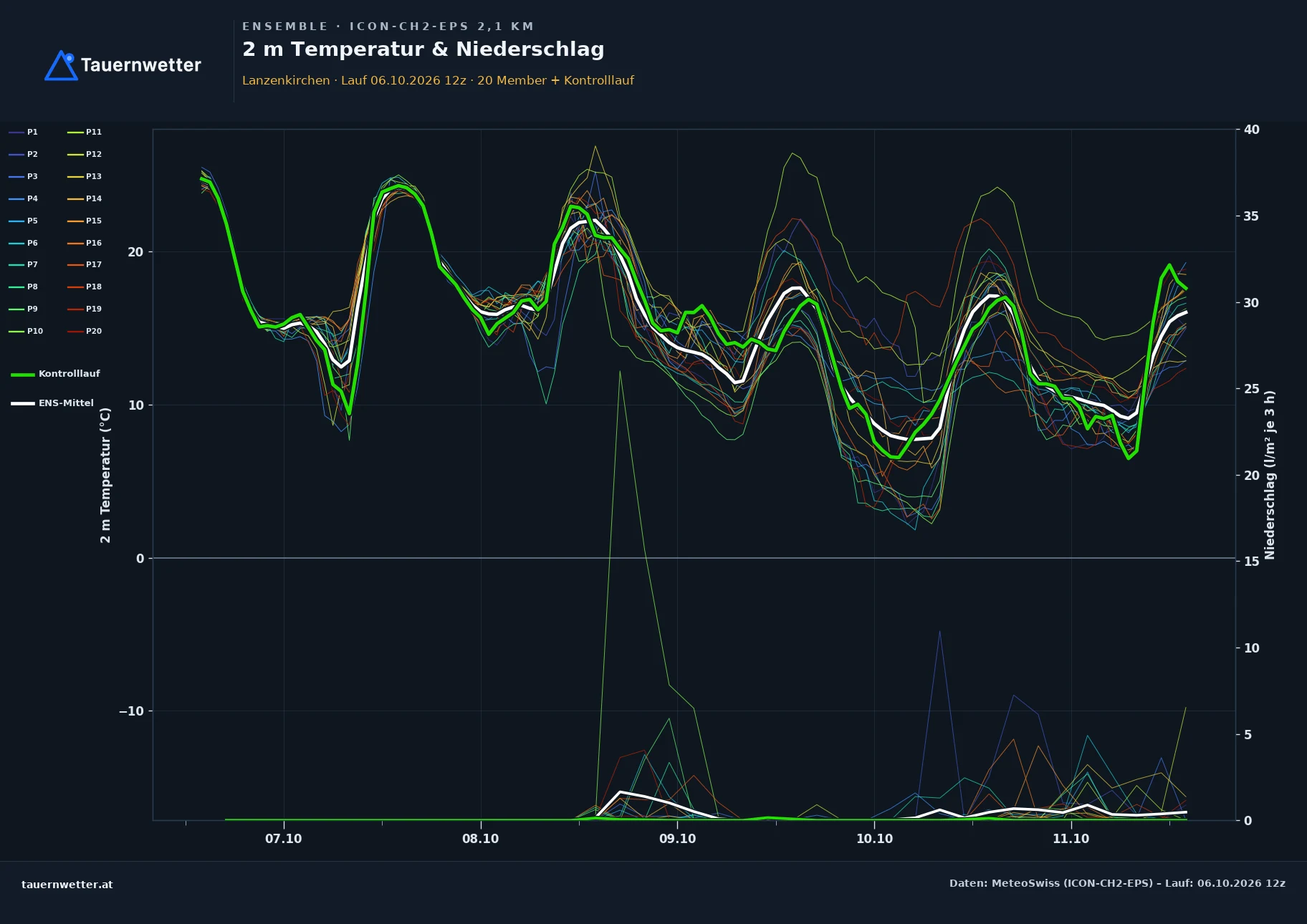Image resolution: width=1307 pixels, height=924 pixels.
Task: Click the P13 legend entry
Action: point(85,177)
